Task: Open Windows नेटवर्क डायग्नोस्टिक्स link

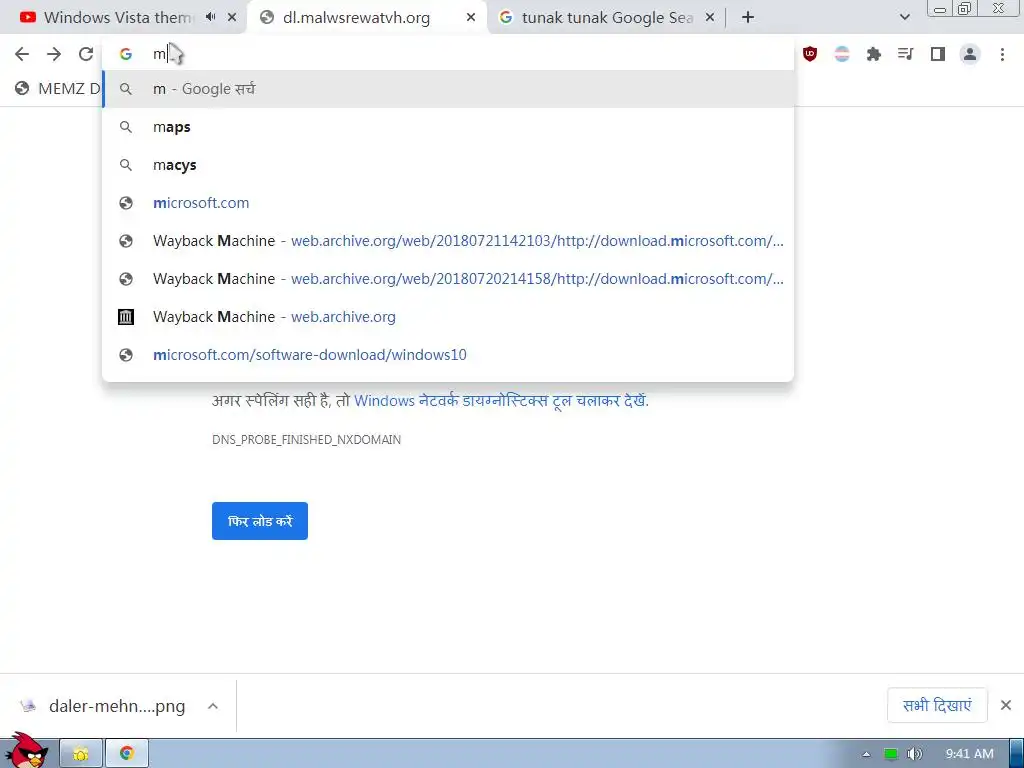Action: [x=501, y=400]
